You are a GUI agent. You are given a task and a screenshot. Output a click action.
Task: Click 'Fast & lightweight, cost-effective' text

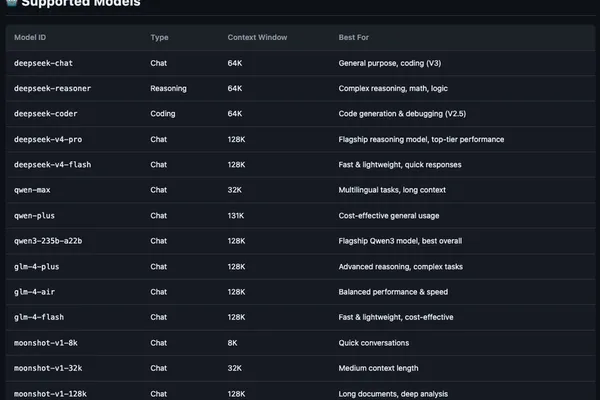click(396, 317)
